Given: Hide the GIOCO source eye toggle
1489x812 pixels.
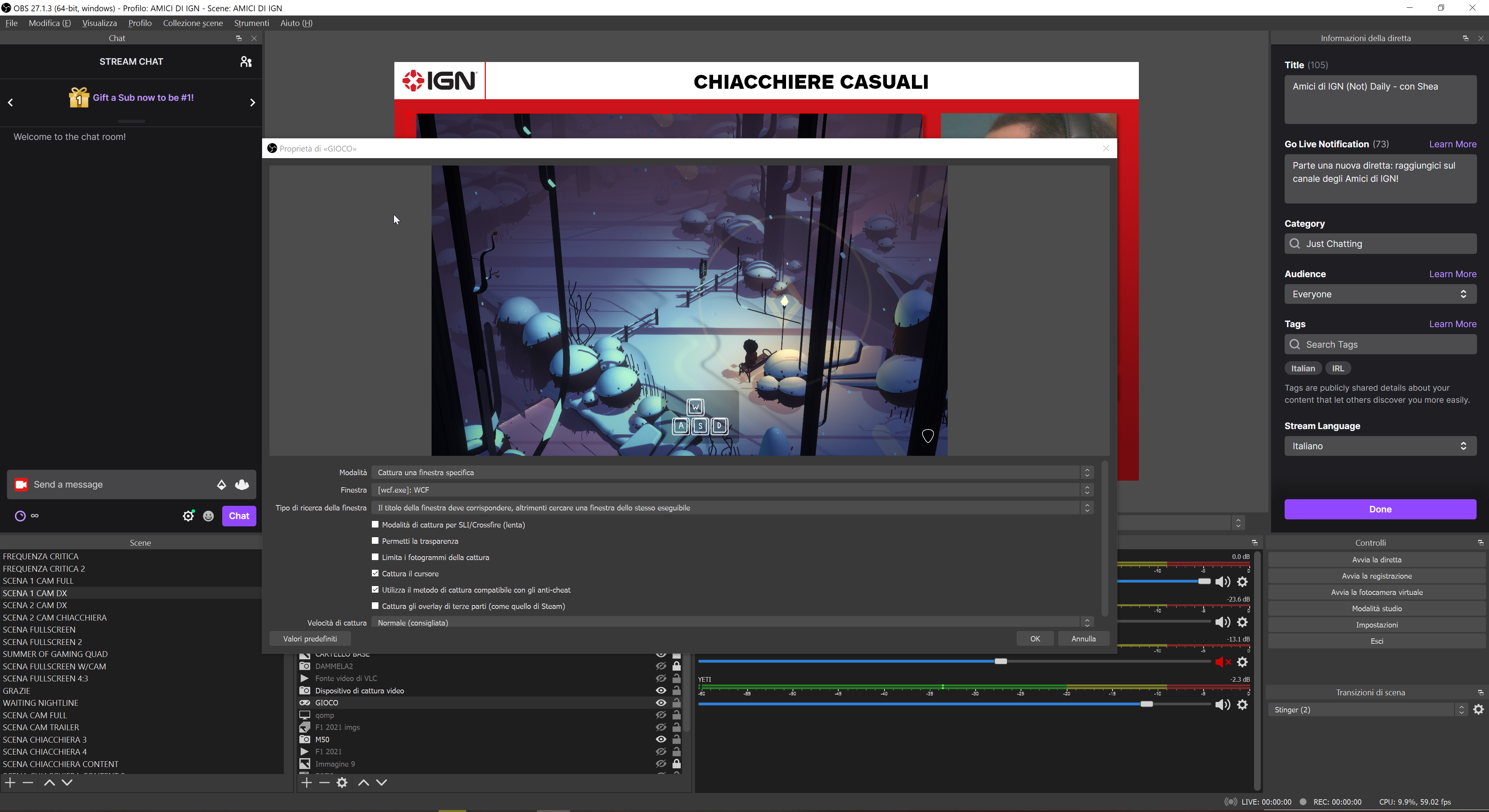Looking at the screenshot, I should (x=661, y=703).
